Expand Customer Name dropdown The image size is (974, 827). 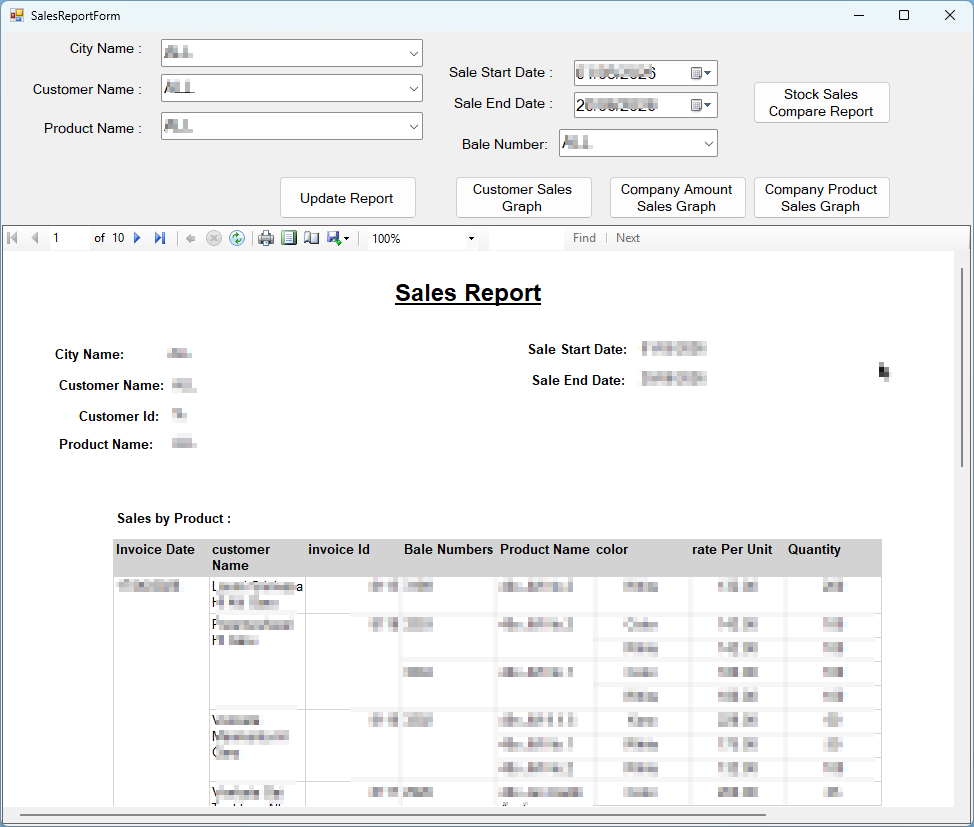(414, 89)
